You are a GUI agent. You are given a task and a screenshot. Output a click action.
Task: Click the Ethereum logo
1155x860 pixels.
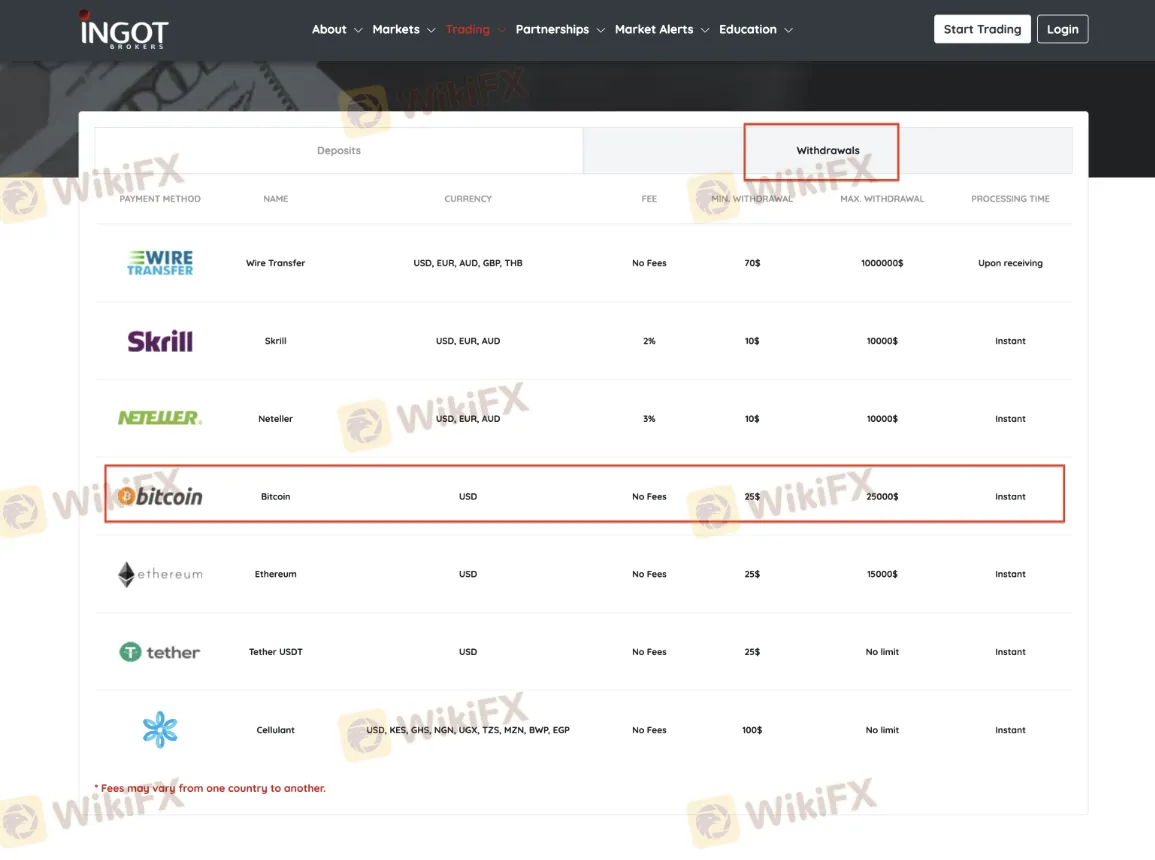pyautogui.click(x=160, y=574)
